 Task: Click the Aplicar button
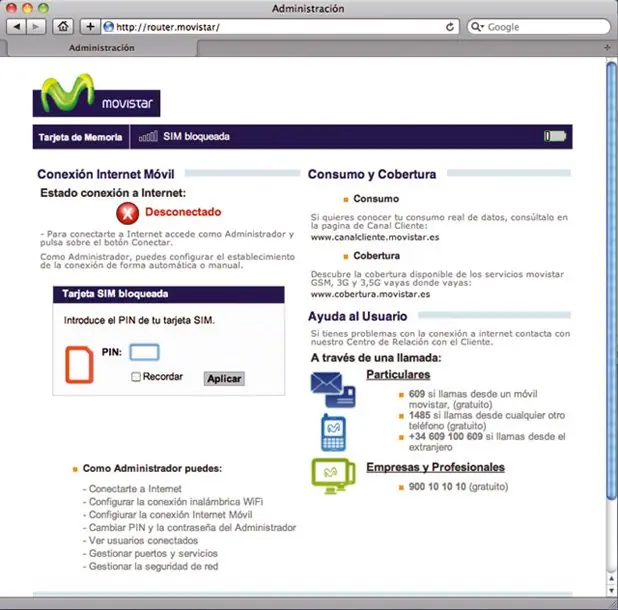click(x=224, y=379)
